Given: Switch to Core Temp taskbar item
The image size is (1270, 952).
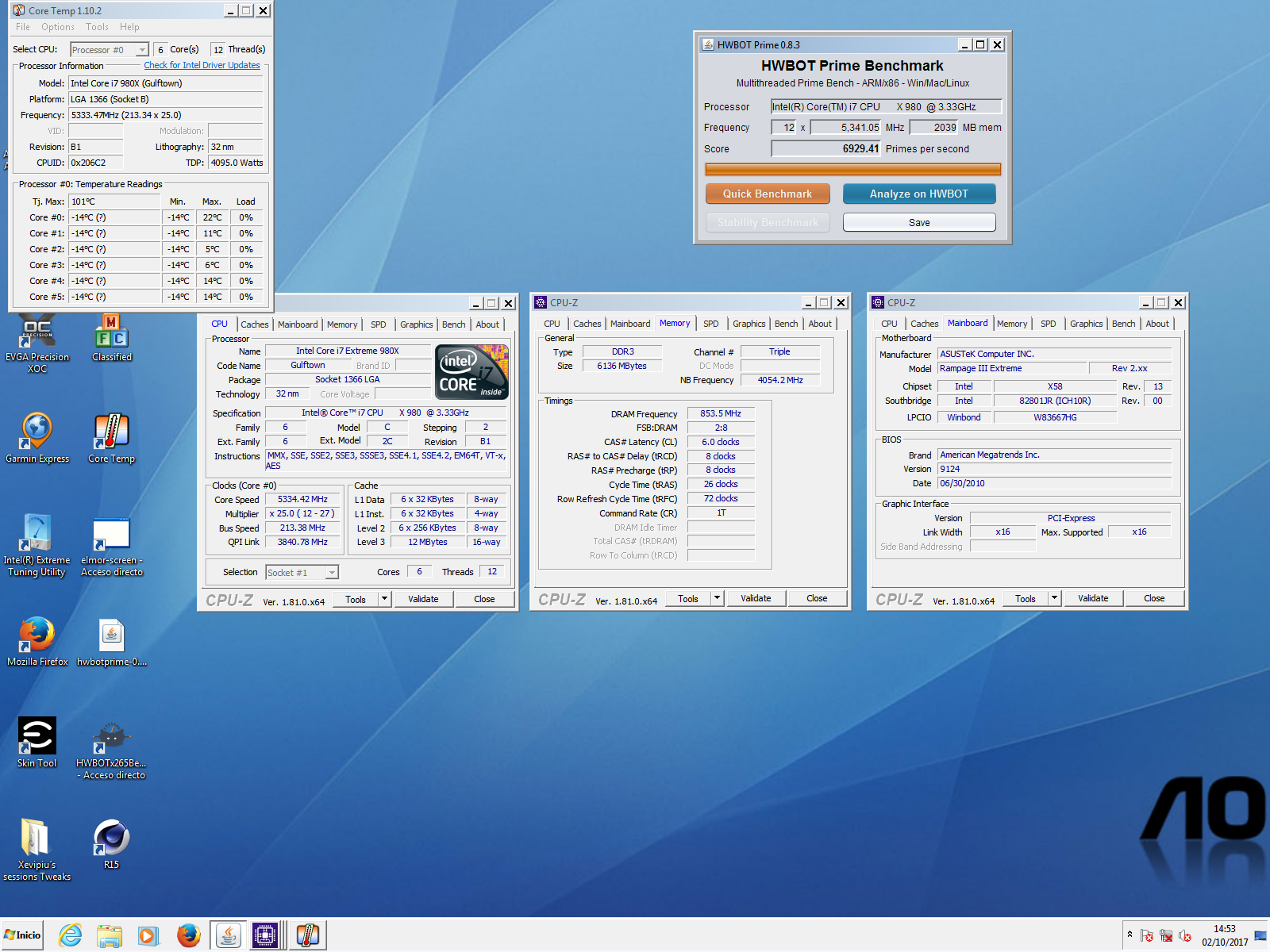Looking at the screenshot, I should point(308,936).
